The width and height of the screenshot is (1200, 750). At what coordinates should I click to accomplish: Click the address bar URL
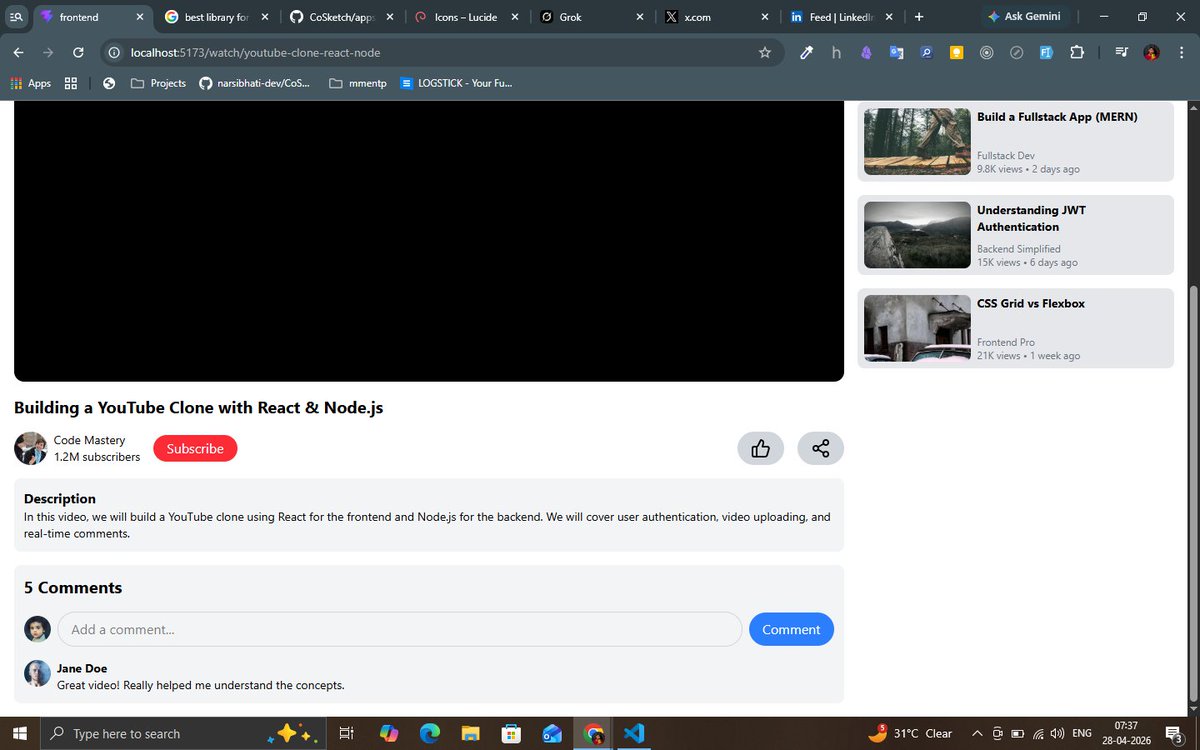click(255, 53)
